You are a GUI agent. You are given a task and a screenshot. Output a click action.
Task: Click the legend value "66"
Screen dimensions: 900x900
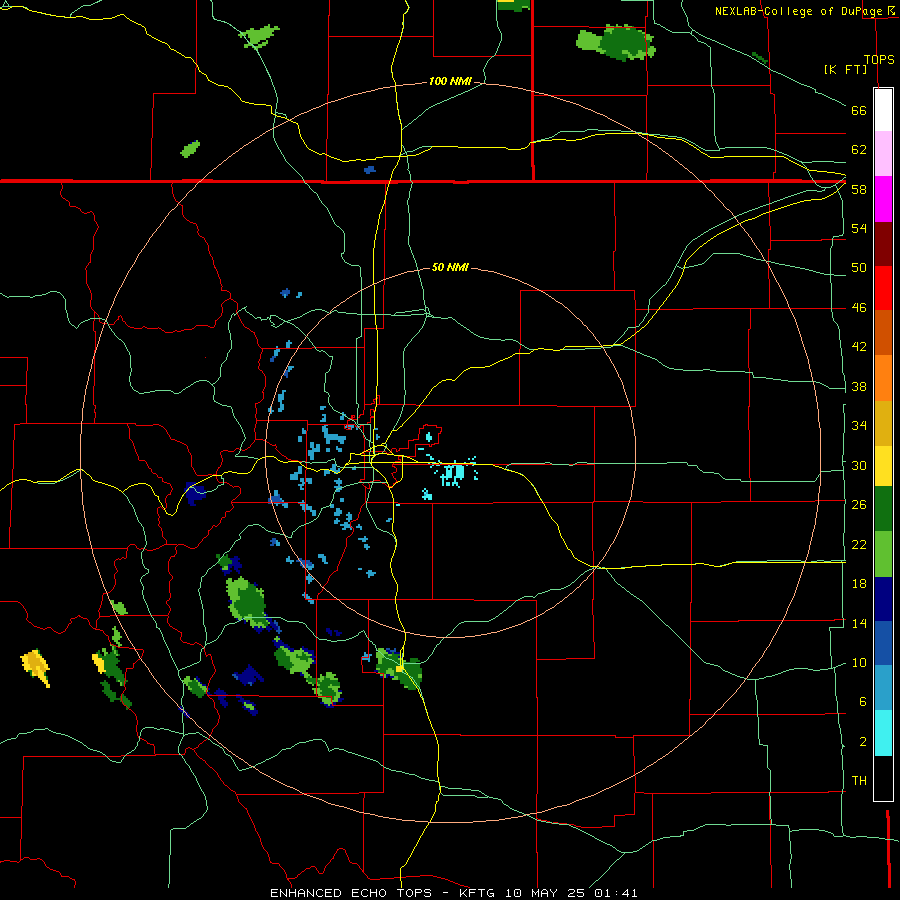(859, 110)
